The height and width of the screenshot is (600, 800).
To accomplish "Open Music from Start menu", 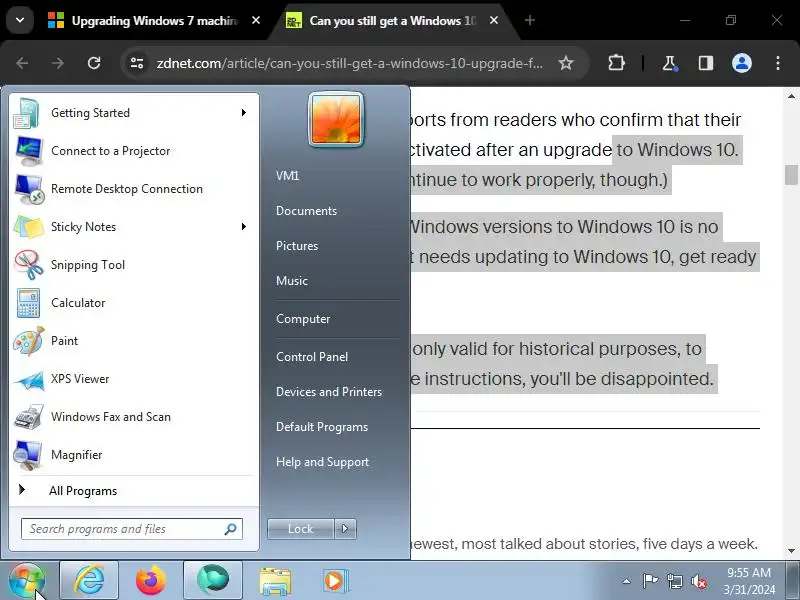I will 292,281.
